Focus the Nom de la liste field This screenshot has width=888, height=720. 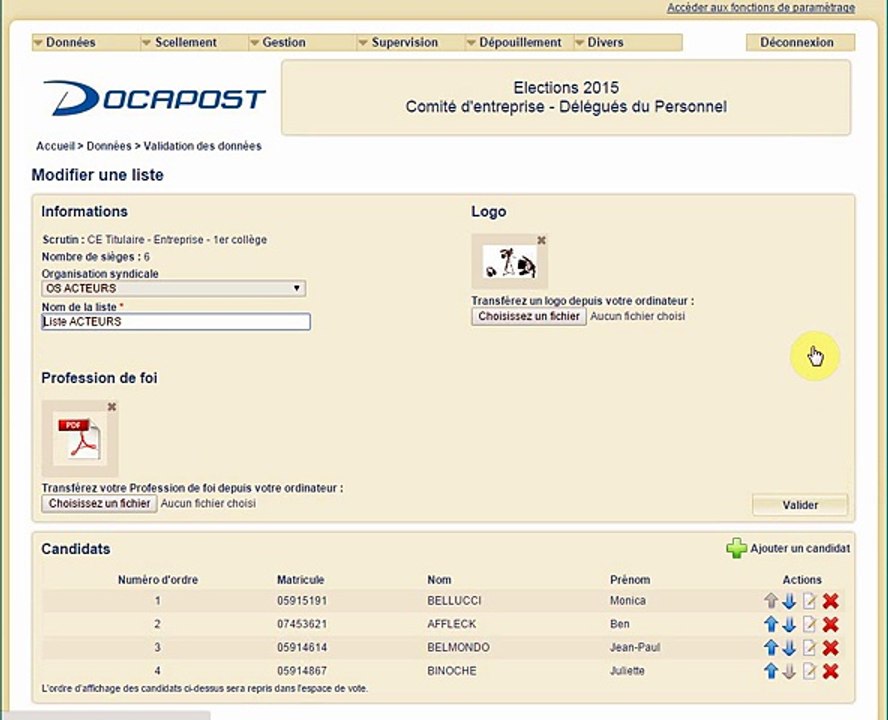click(x=176, y=322)
